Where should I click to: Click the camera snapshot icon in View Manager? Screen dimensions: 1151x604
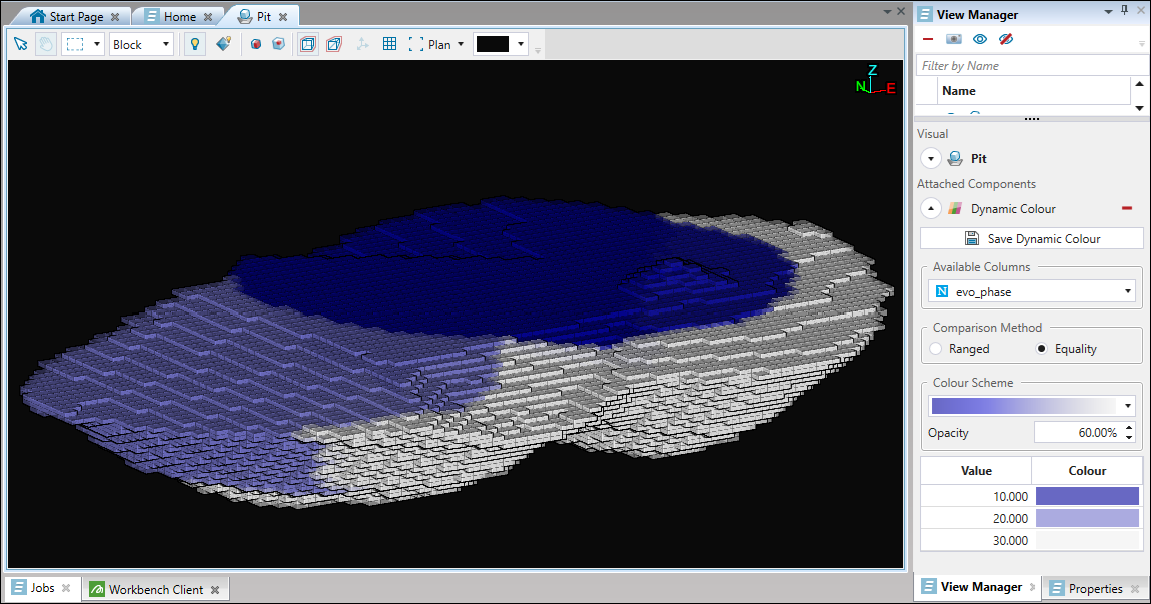(x=954, y=39)
